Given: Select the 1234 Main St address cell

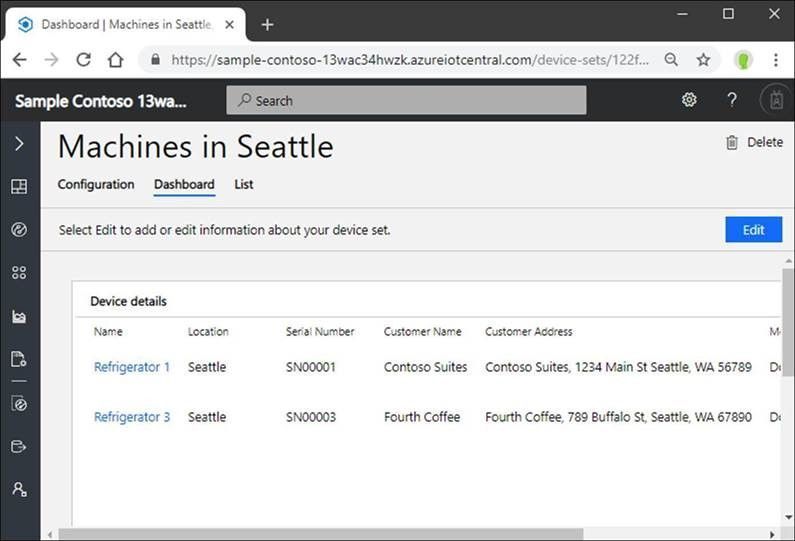Looking at the screenshot, I should tap(618, 367).
